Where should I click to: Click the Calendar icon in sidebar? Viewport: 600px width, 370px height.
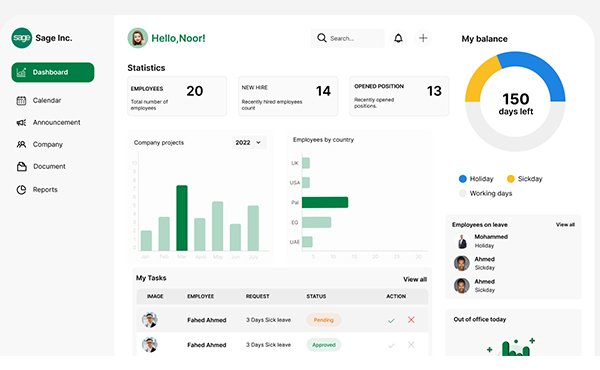pyautogui.click(x=21, y=101)
